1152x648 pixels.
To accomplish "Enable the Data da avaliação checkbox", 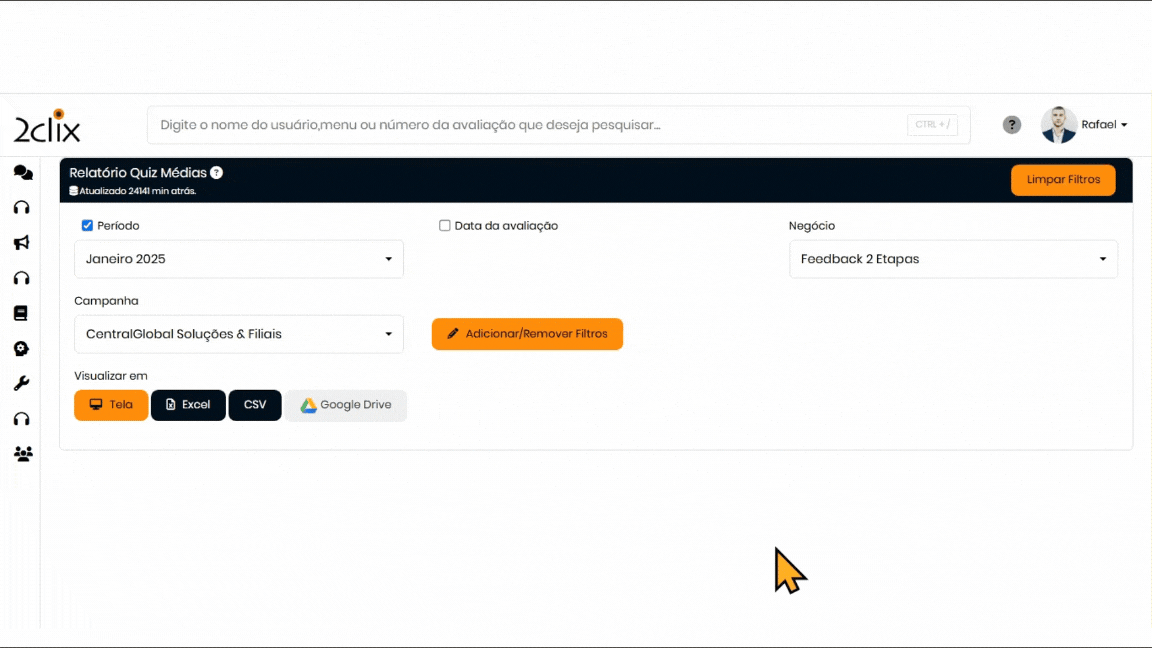I will (445, 226).
